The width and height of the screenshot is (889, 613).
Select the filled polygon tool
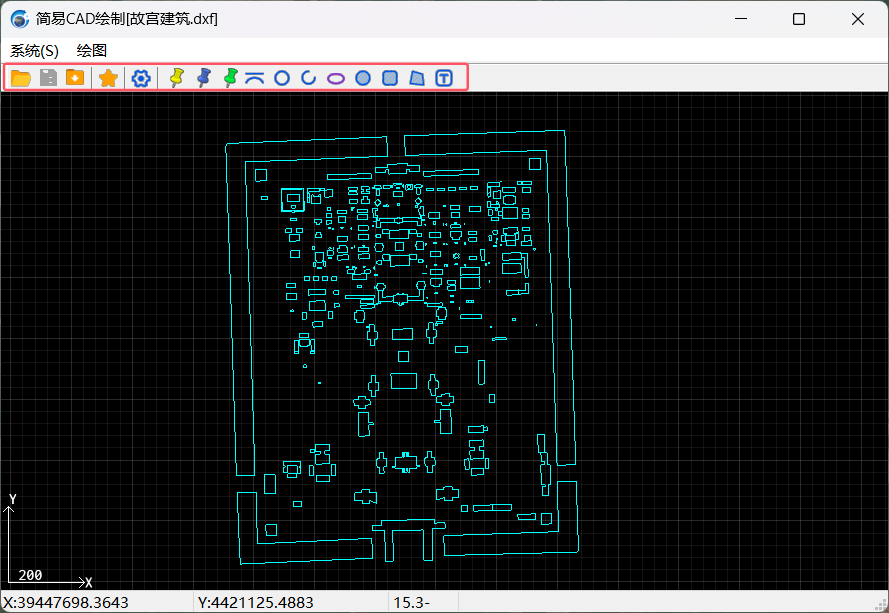point(417,78)
